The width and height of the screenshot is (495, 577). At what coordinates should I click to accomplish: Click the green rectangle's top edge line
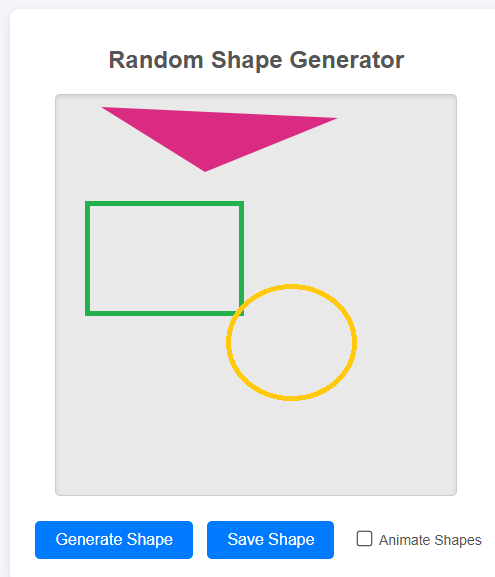(164, 203)
